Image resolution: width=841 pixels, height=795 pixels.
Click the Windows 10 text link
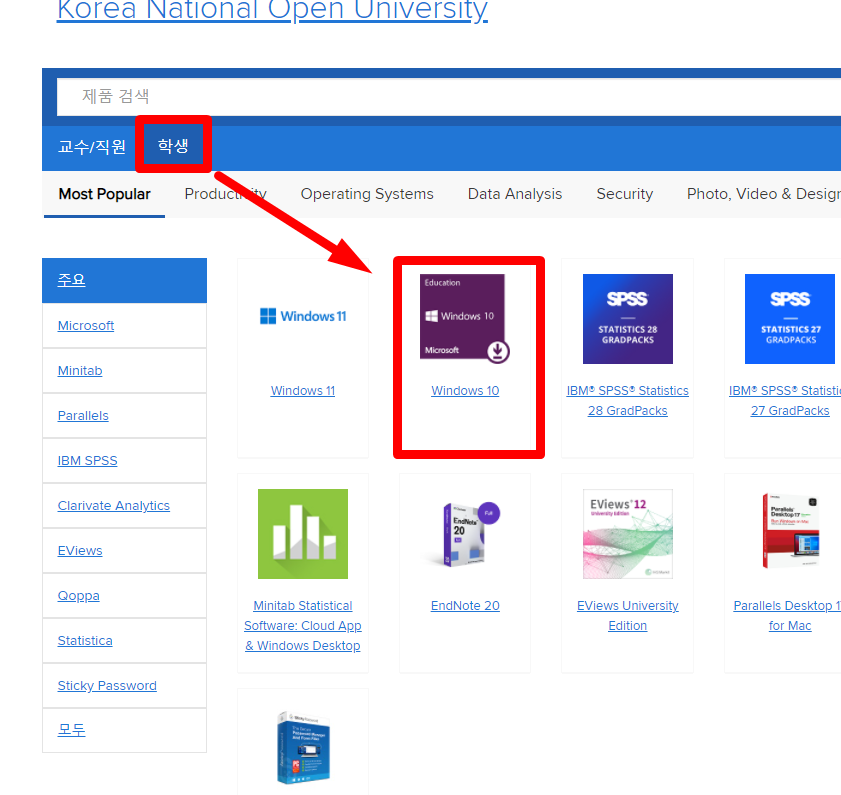(465, 391)
